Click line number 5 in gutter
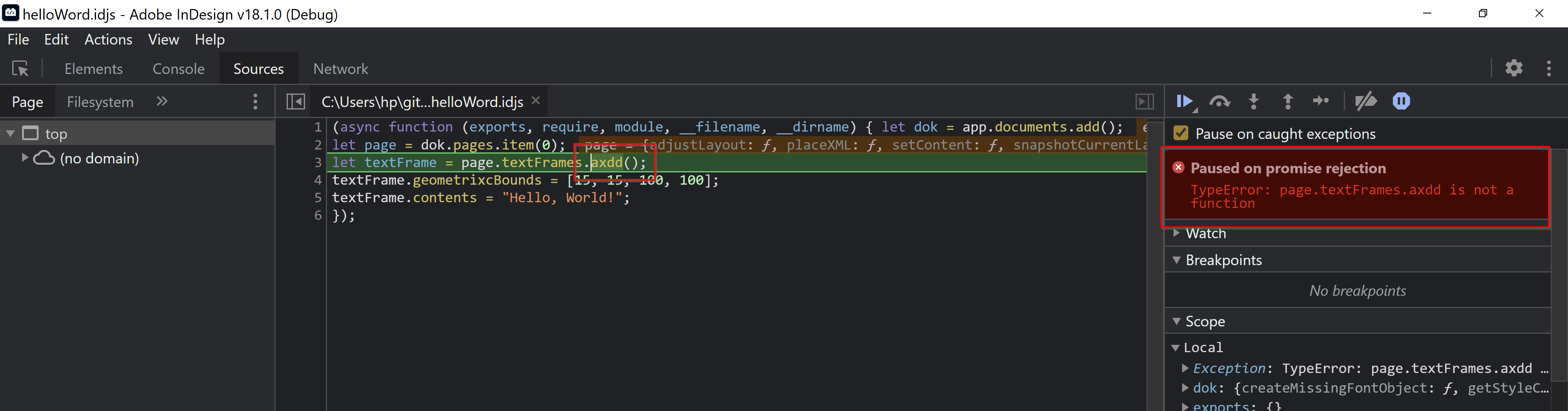The image size is (1568, 411). click(x=317, y=198)
